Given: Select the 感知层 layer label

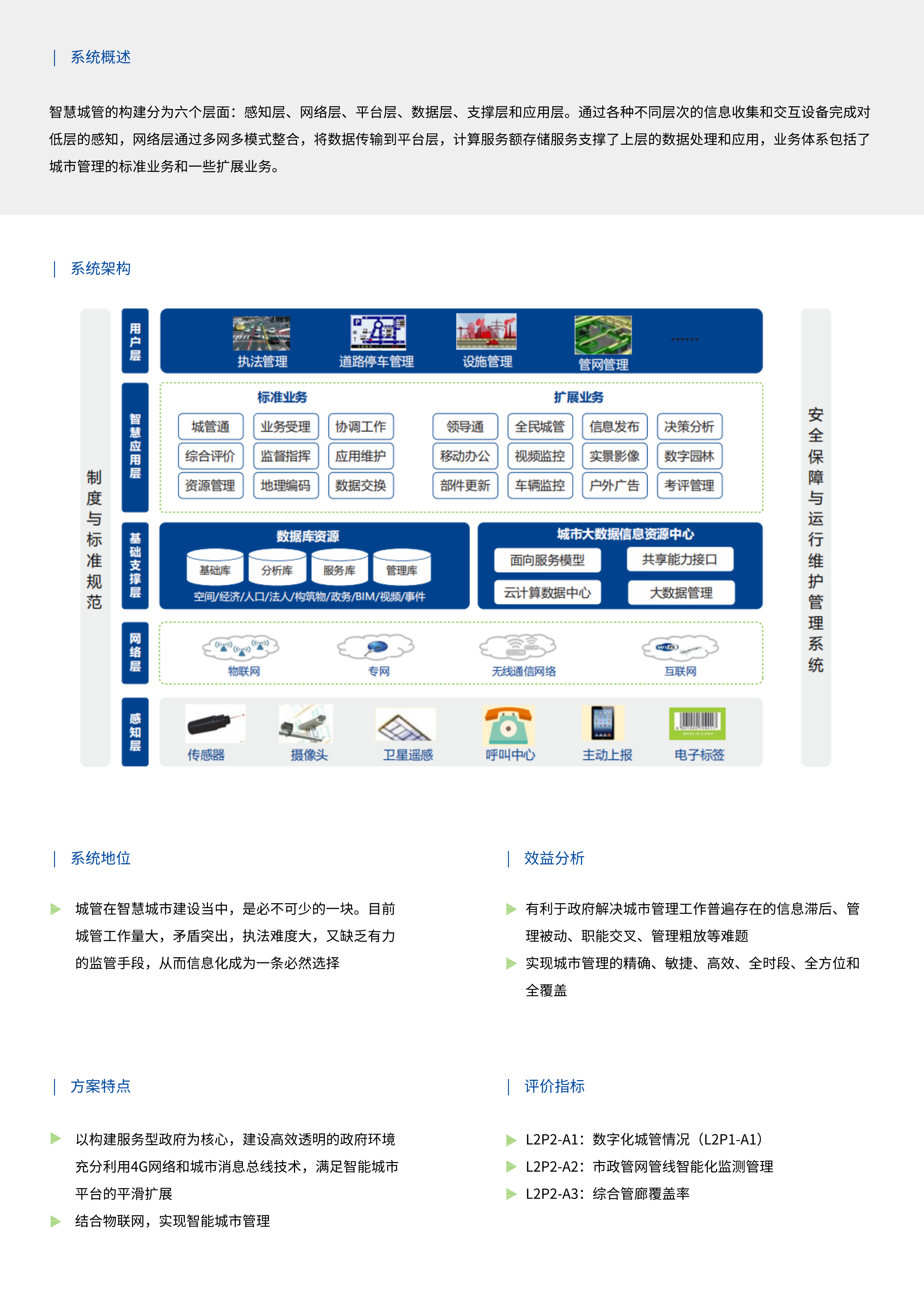Looking at the screenshot, I should tap(135, 731).
